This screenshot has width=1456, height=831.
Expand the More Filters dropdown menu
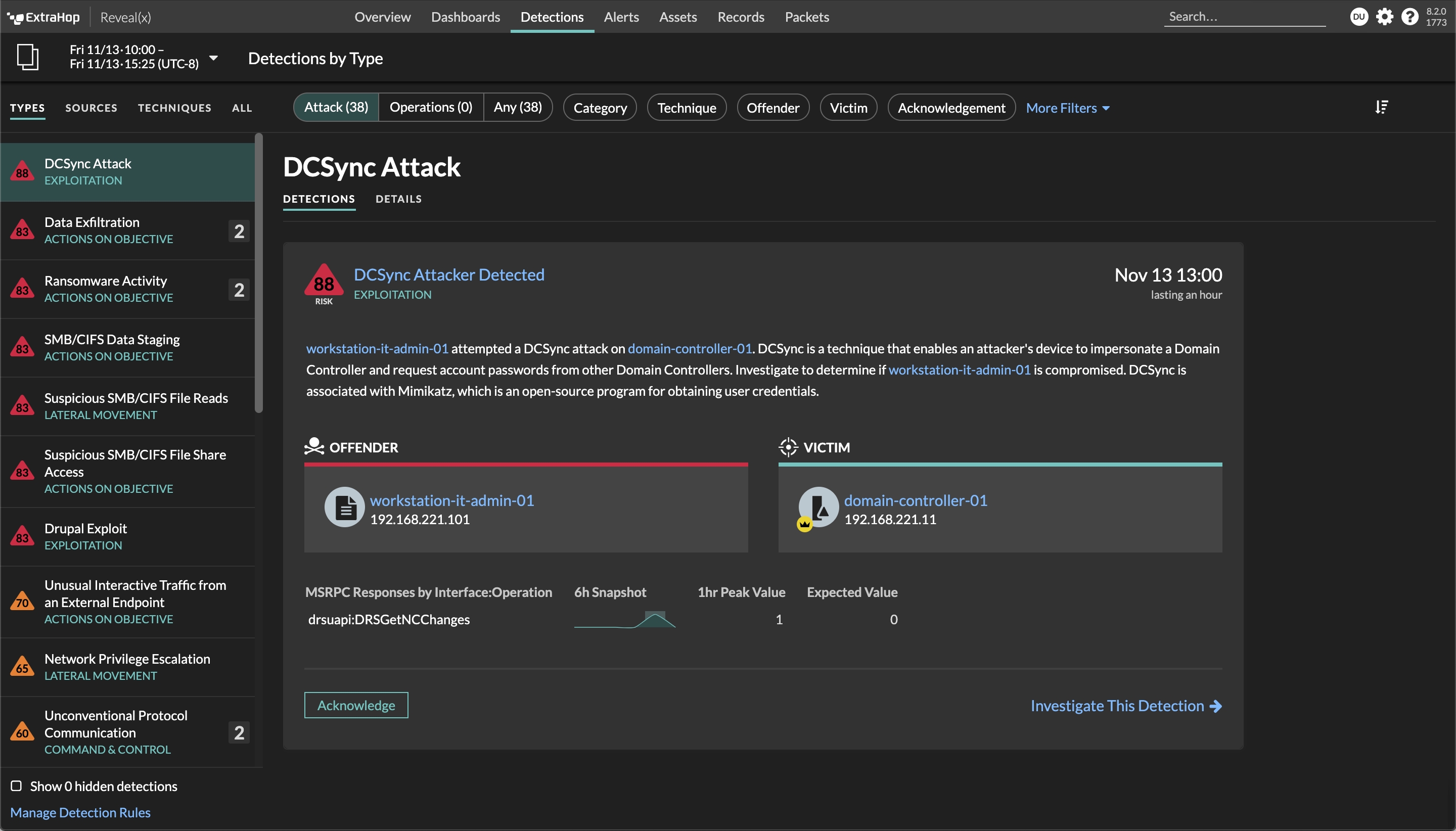tap(1068, 107)
